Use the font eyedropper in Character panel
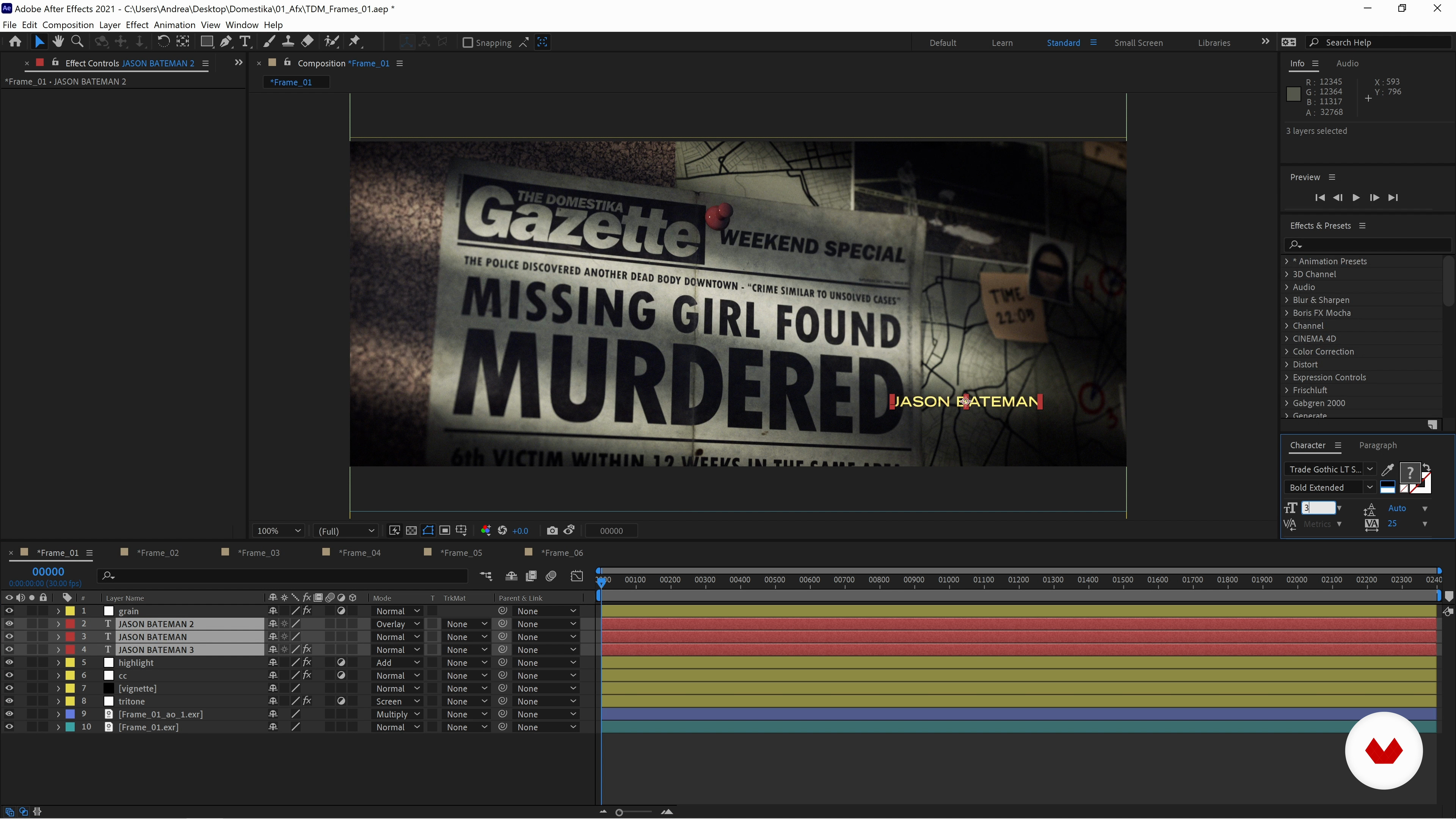The width and height of the screenshot is (1456, 819). click(1387, 470)
